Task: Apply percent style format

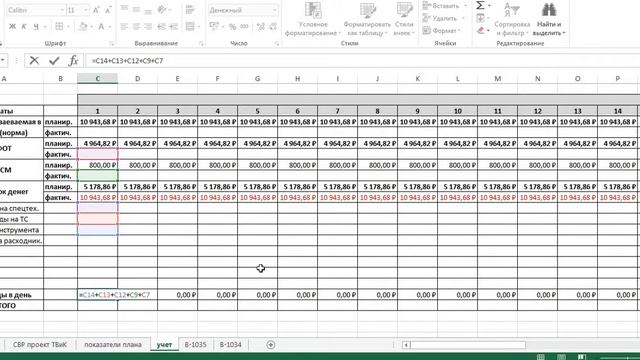Action: 232,27
